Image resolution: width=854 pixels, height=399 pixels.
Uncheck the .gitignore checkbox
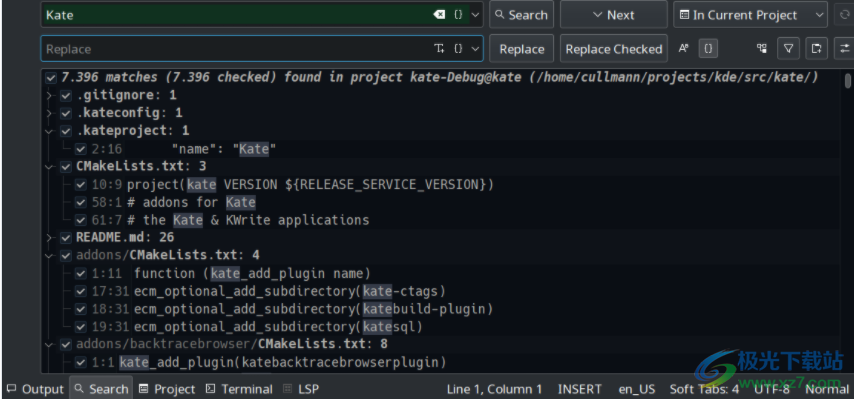pos(66,96)
